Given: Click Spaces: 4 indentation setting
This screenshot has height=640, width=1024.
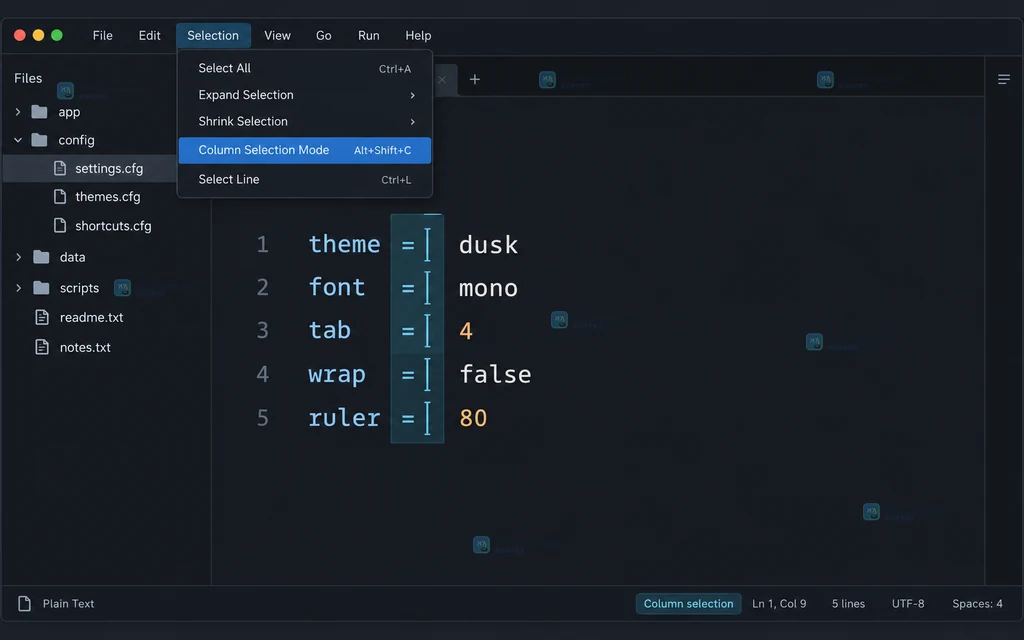Looking at the screenshot, I should coord(977,603).
